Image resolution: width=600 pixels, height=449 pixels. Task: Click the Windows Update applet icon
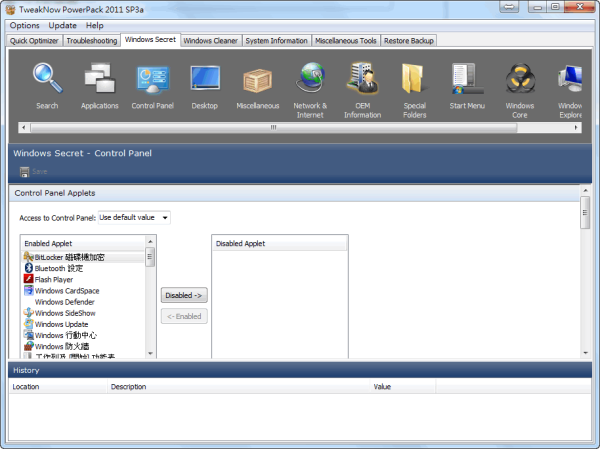point(29,324)
